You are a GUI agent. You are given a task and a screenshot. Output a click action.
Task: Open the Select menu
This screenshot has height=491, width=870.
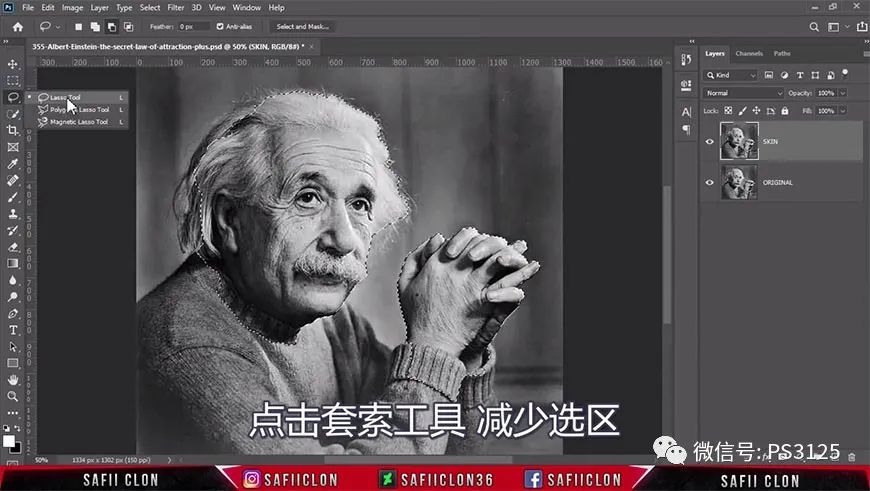(149, 8)
